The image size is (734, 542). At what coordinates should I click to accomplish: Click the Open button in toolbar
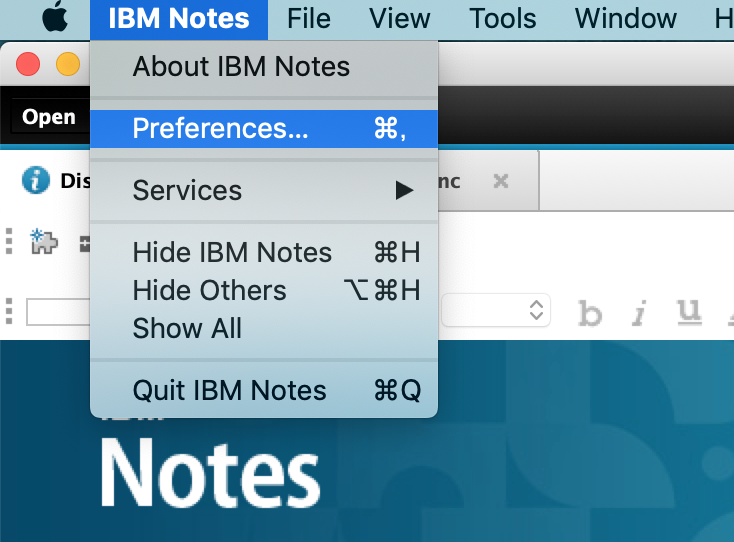[x=49, y=117]
